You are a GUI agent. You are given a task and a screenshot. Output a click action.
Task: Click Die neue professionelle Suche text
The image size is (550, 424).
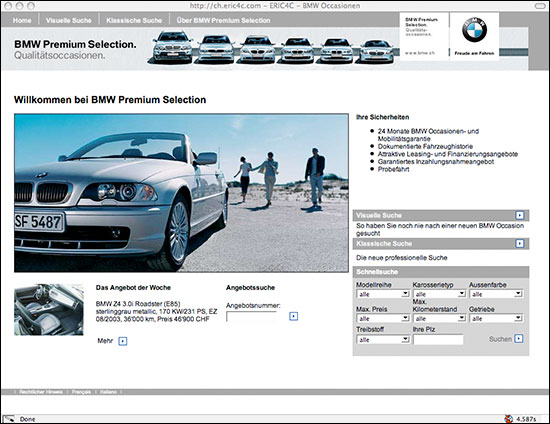tap(402, 258)
